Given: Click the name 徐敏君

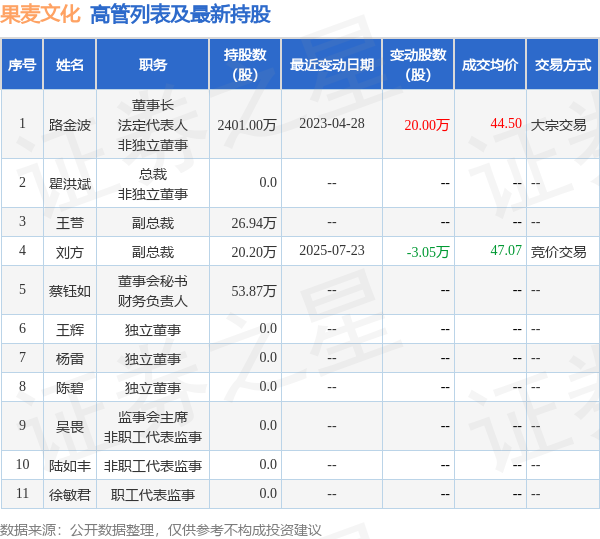Looking at the screenshot, I should [70, 495].
